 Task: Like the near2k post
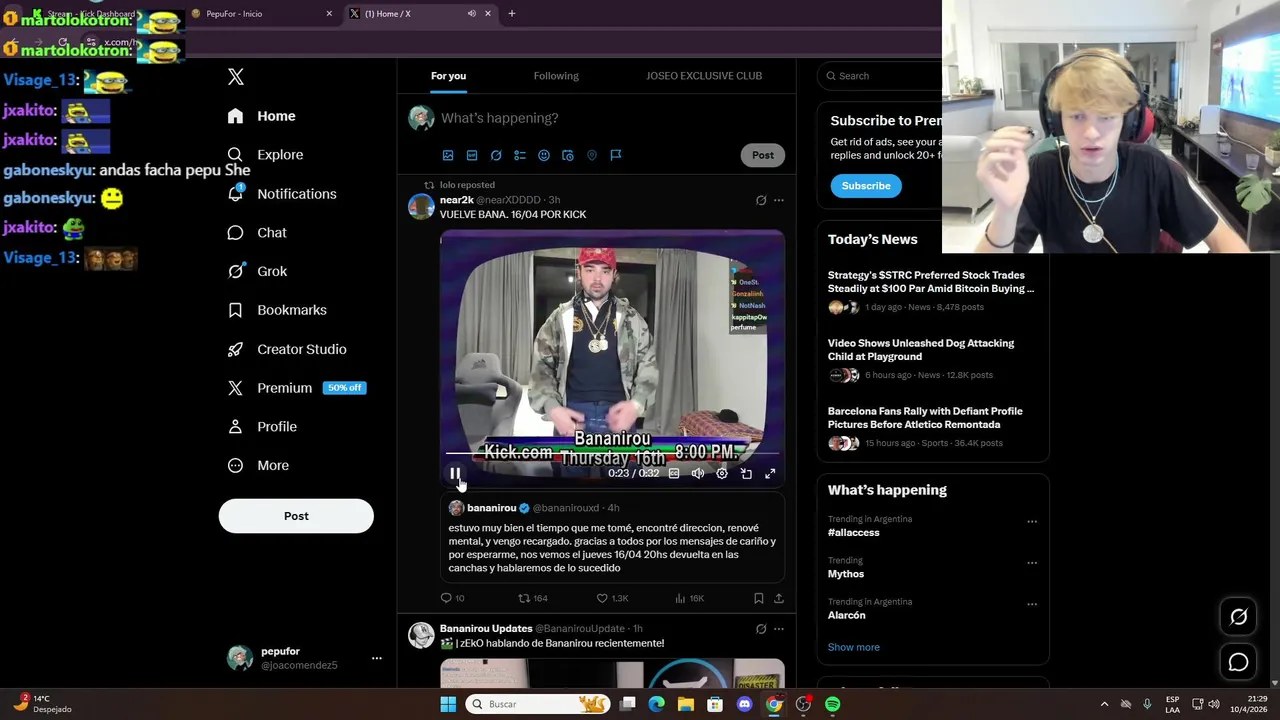click(x=612, y=598)
